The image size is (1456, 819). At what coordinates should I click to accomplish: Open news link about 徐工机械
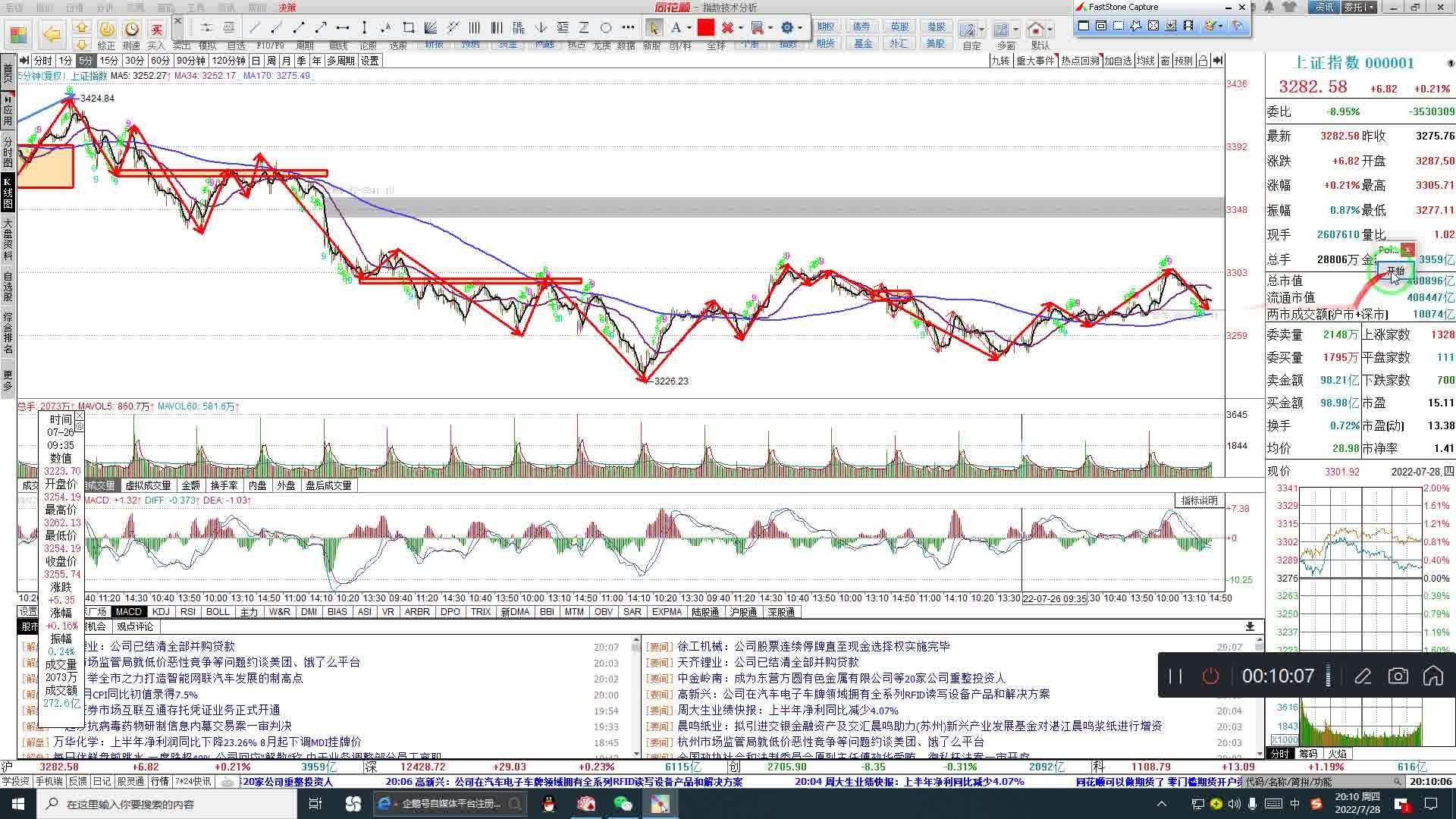click(x=813, y=646)
